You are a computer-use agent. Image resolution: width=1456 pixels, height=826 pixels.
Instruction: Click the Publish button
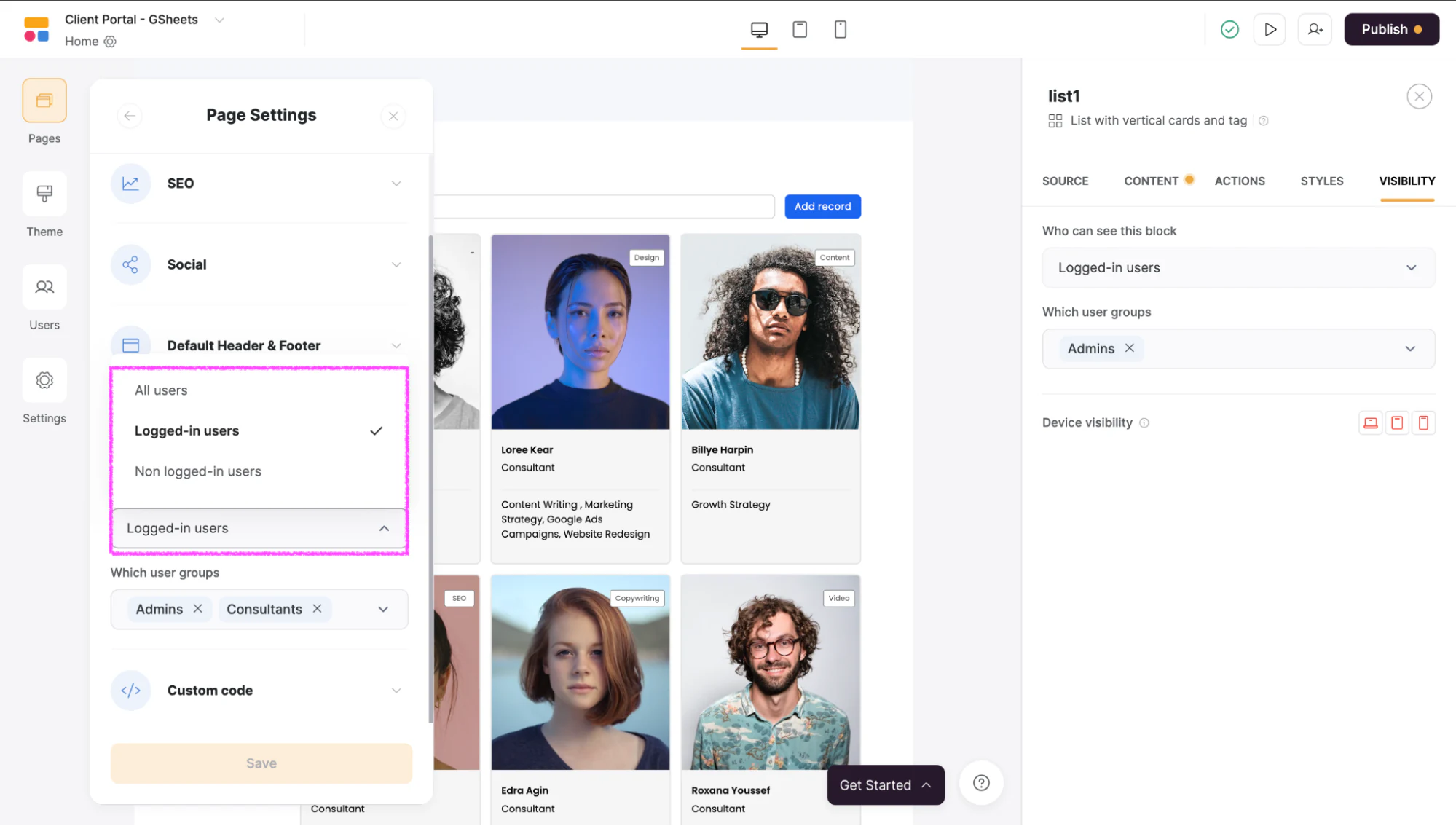click(x=1391, y=30)
